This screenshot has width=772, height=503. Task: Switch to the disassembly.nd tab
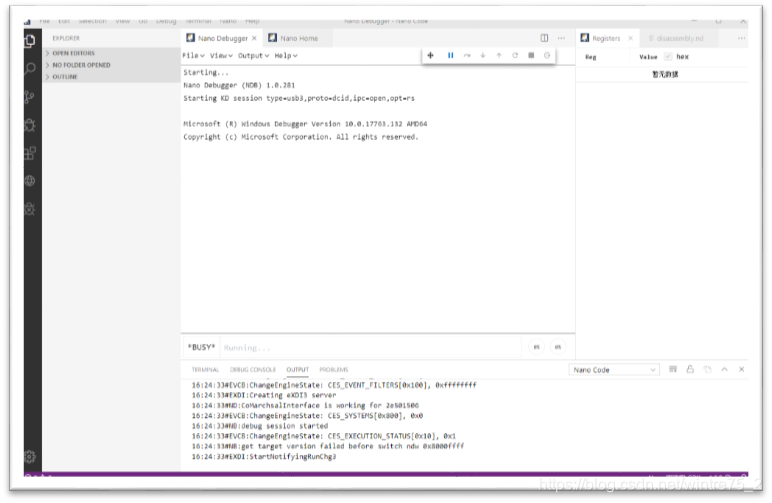(678, 38)
